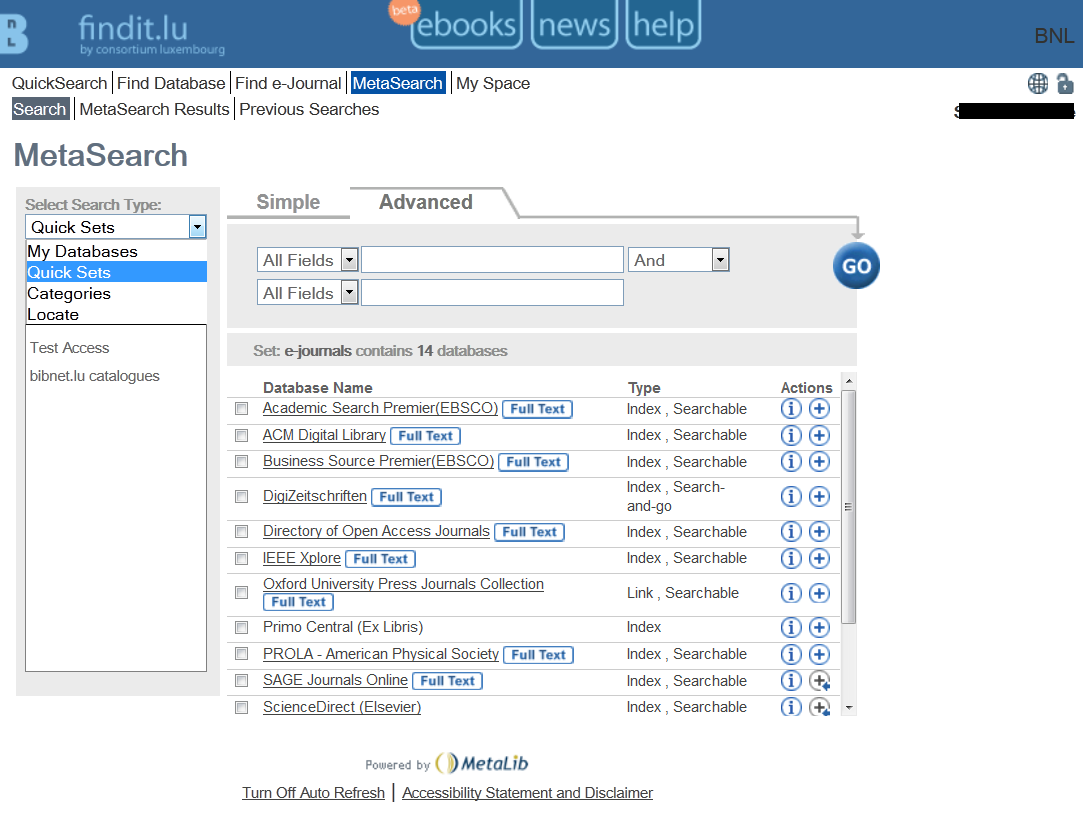This screenshot has width=1083, height=814.
Task: Add IEEE Xplore to my set
Action: 819,559
